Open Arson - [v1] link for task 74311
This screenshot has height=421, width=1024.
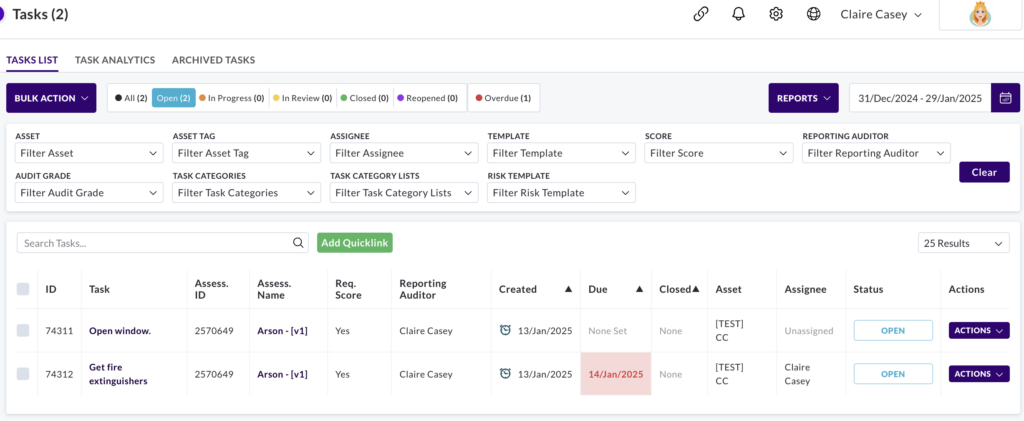[x=282, y=331]
